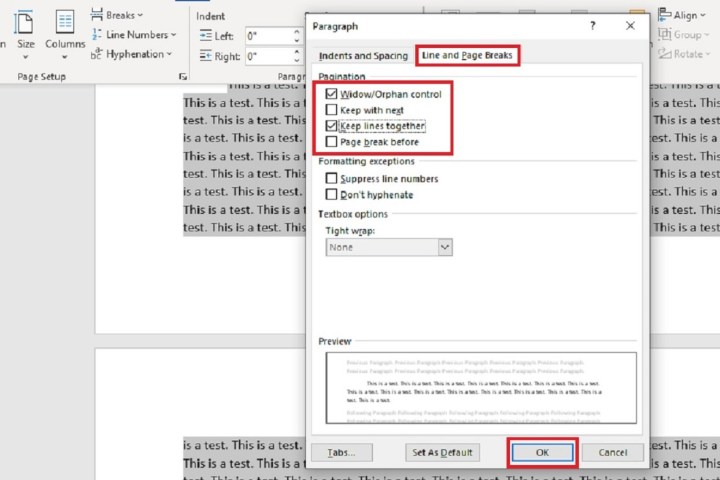The image size is (720, 480).
Task: Check Page break before option
Action: 332,142
